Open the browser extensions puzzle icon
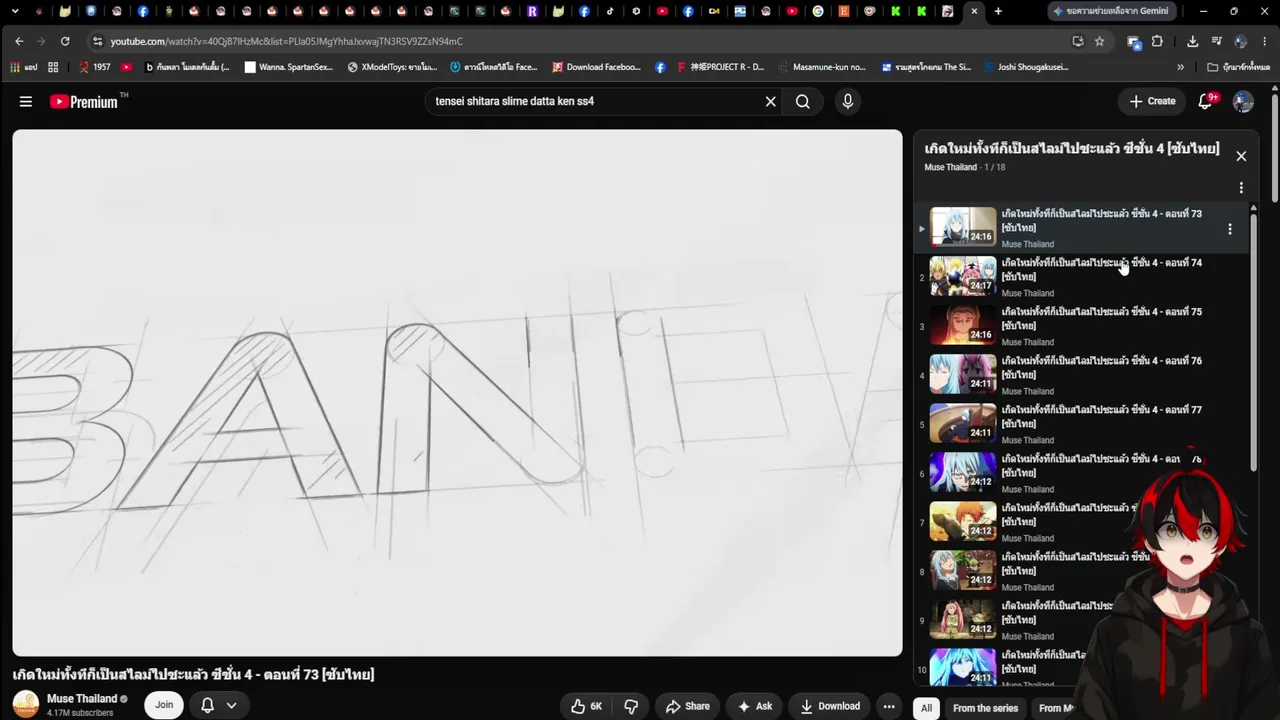Viewport: 1280px width, 720px height. coord(1157,41)
